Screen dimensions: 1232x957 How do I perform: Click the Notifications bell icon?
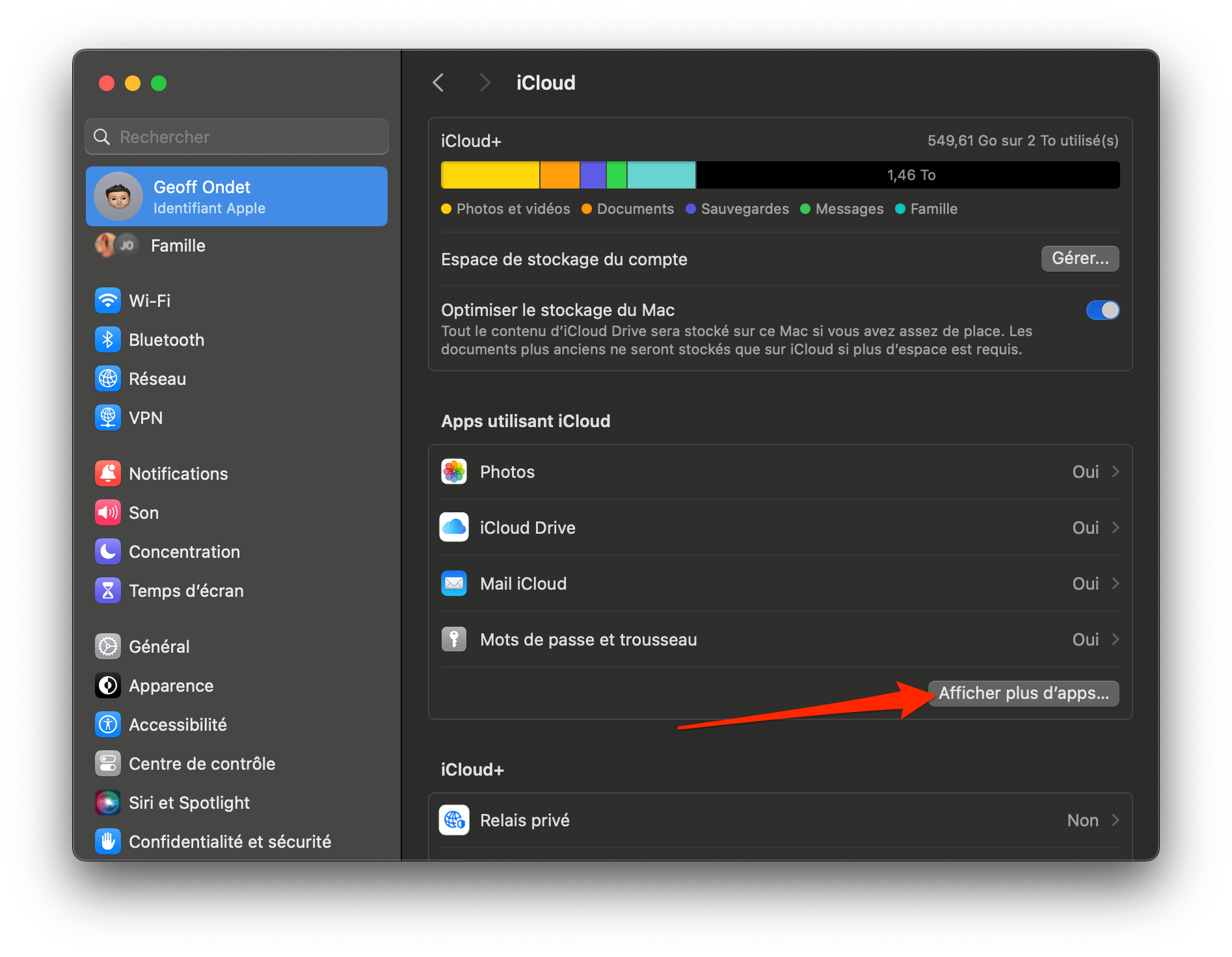point(108,473)
